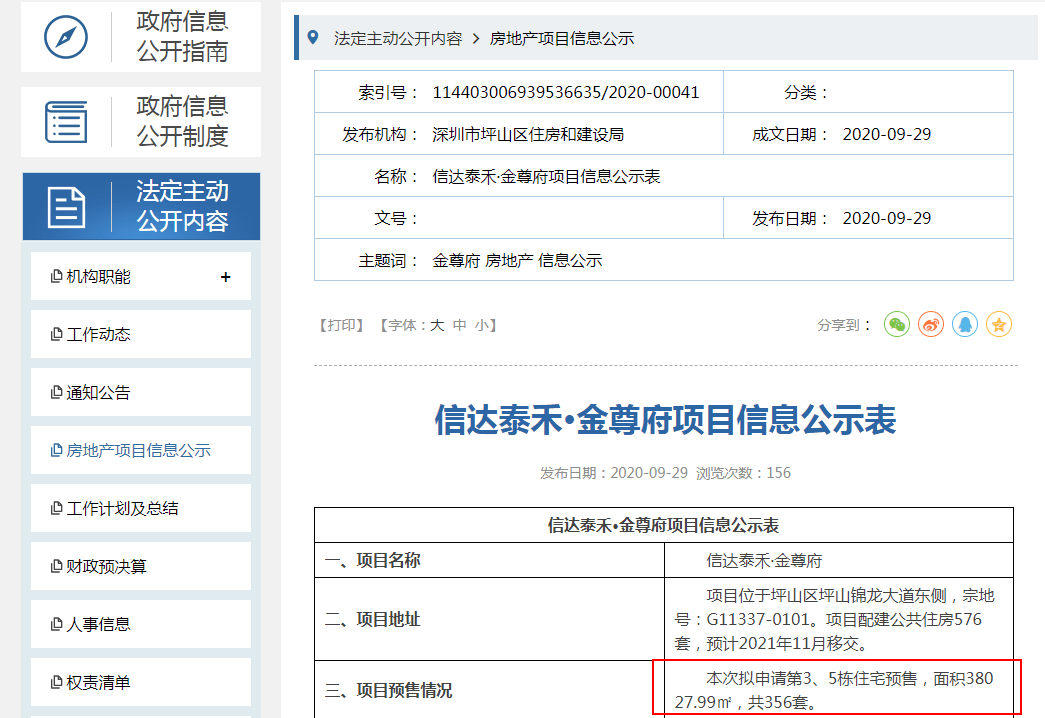Click the 名称 value 信达泰禾·金尊府项目信息公示表
Viewport: 1045px width, 718px height.
click(546, 177)
